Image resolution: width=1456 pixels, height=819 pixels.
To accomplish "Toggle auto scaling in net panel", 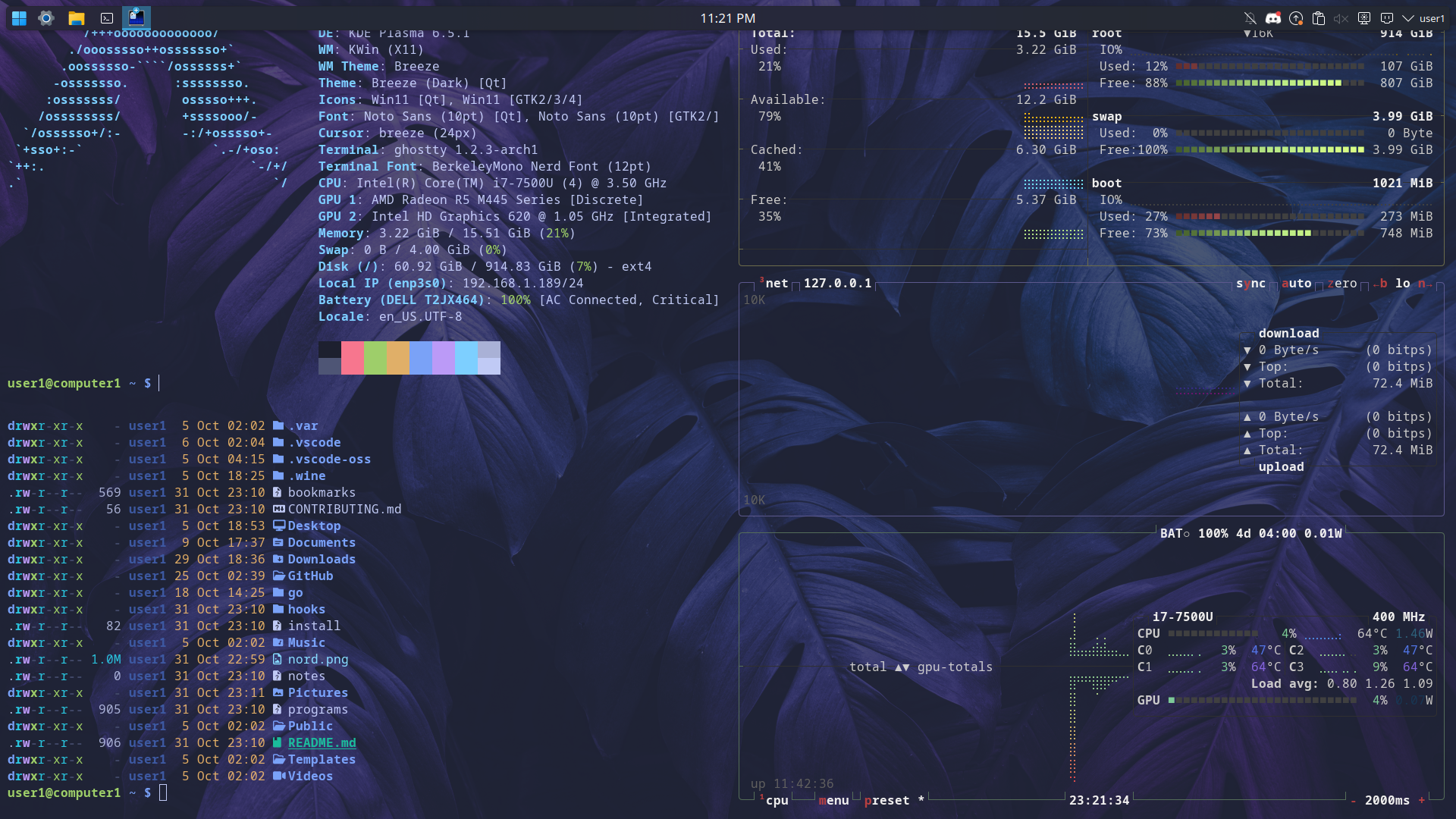I will pyautogui.click(x=1296, y=284).
